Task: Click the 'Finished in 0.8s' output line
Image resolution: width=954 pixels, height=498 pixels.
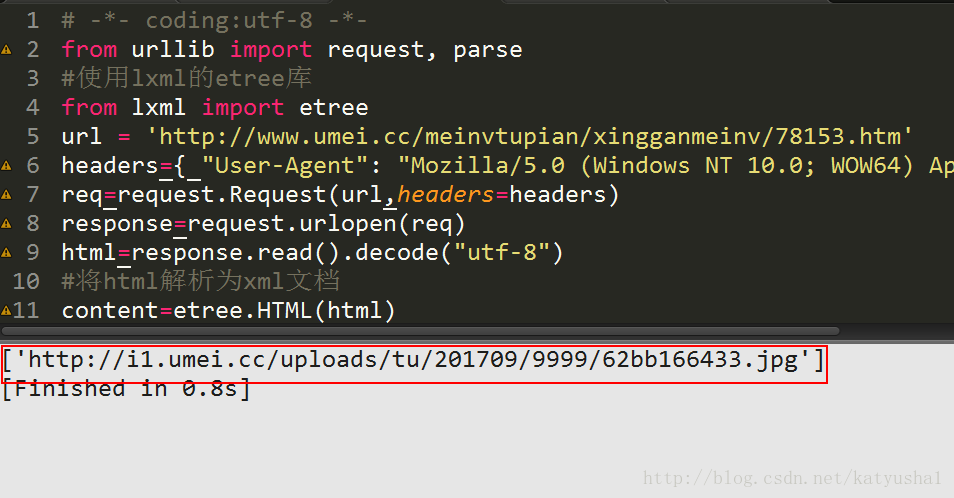Action: [x=126, y=388]
